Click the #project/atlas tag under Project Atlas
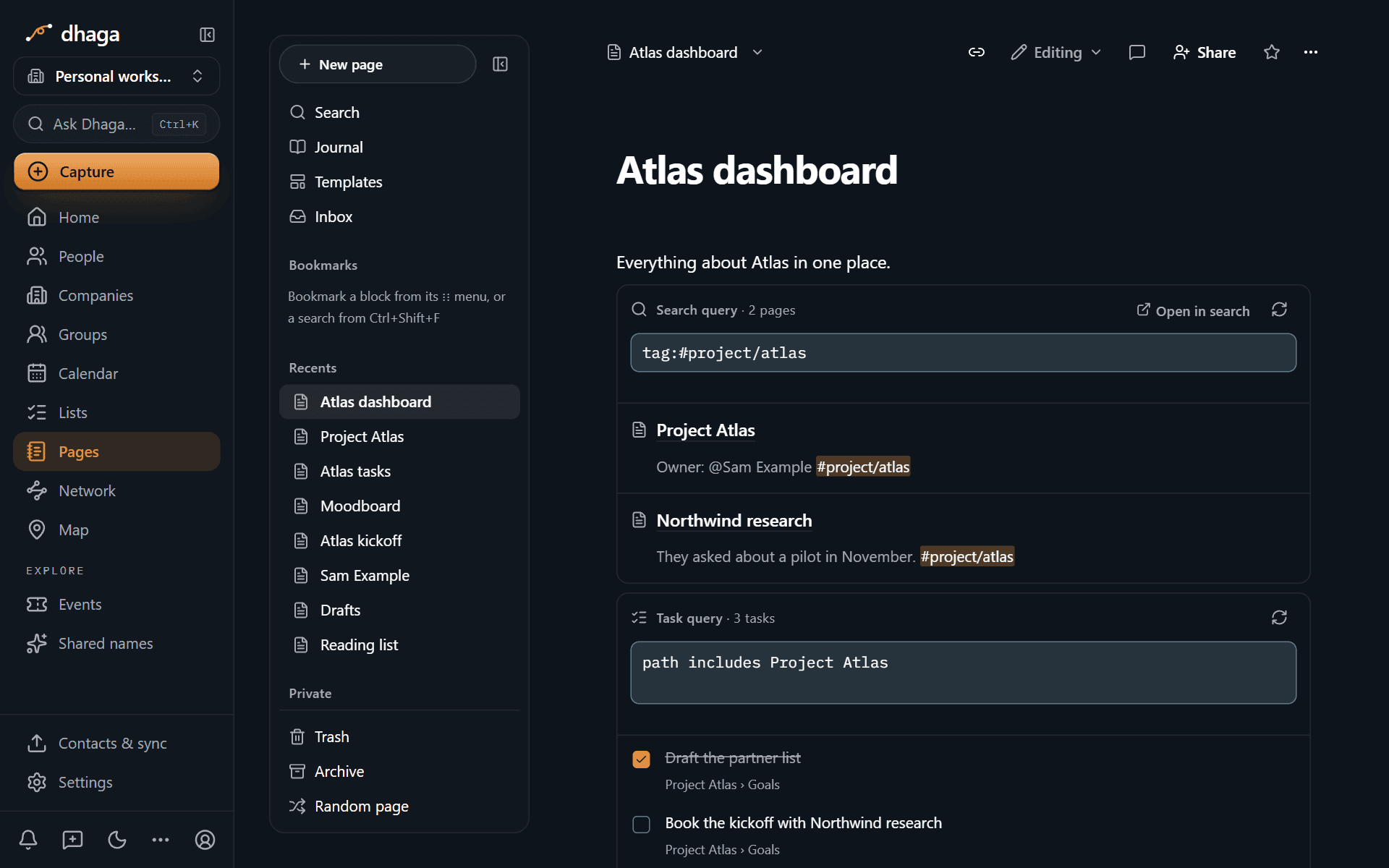The image size is (1389, 868). tap(863, 467)
